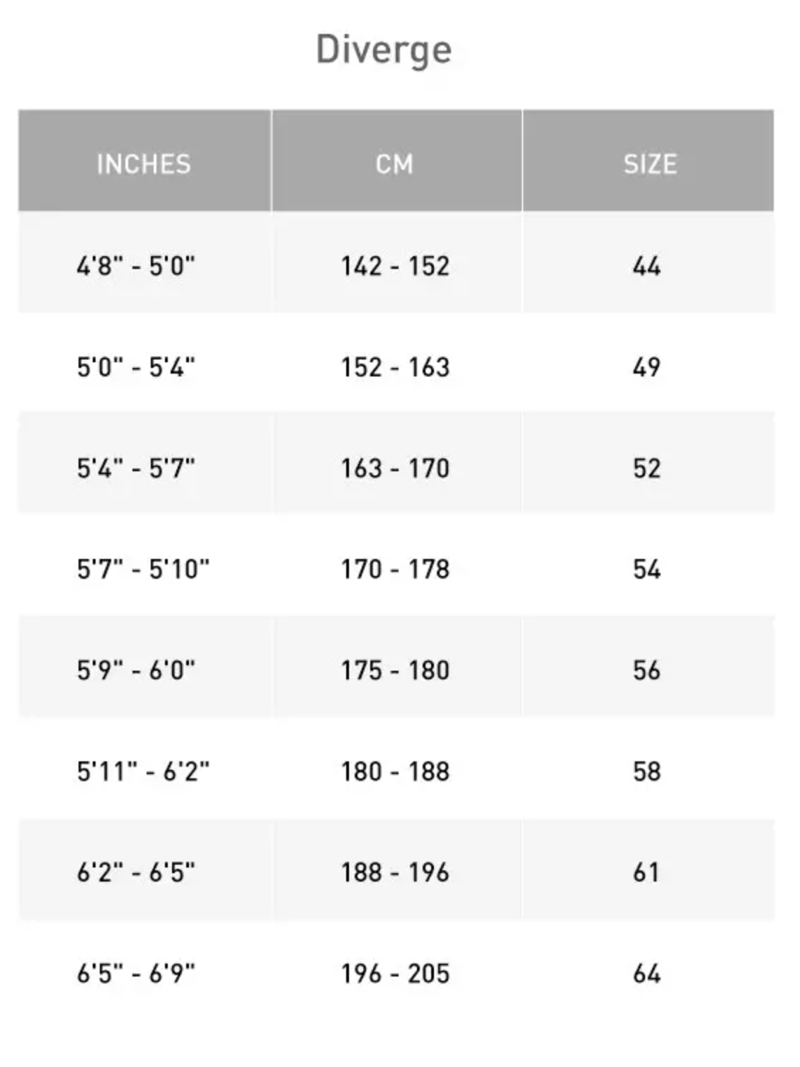This screenshot has height=1067, width=800.
Task: Select size 56 in the table
Action: point(647,671)
